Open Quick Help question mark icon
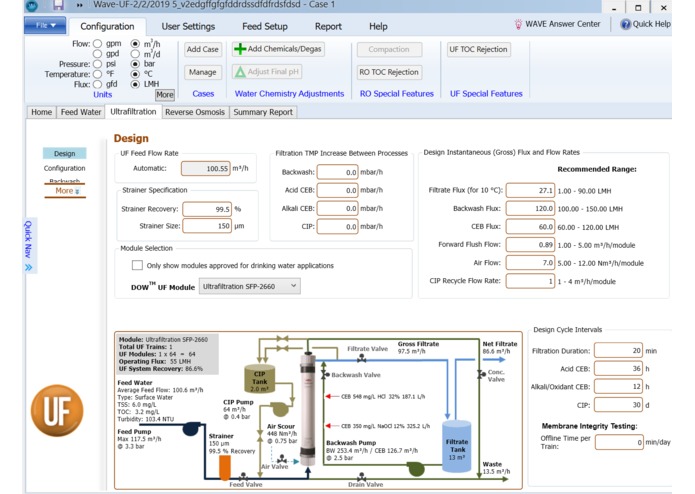The width and height of the screenshot is (695, 494). click(x=625, y=24)
